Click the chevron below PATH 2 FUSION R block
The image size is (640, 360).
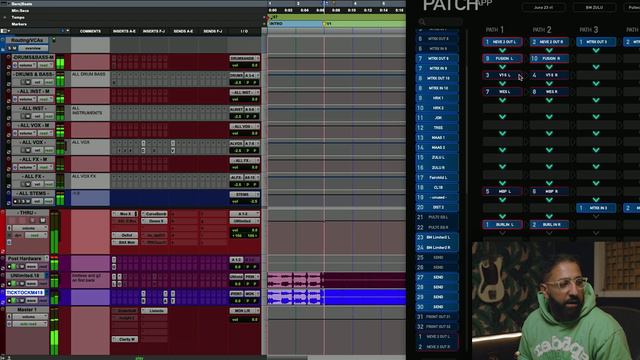pyautogui.click(x=549, y=67)
